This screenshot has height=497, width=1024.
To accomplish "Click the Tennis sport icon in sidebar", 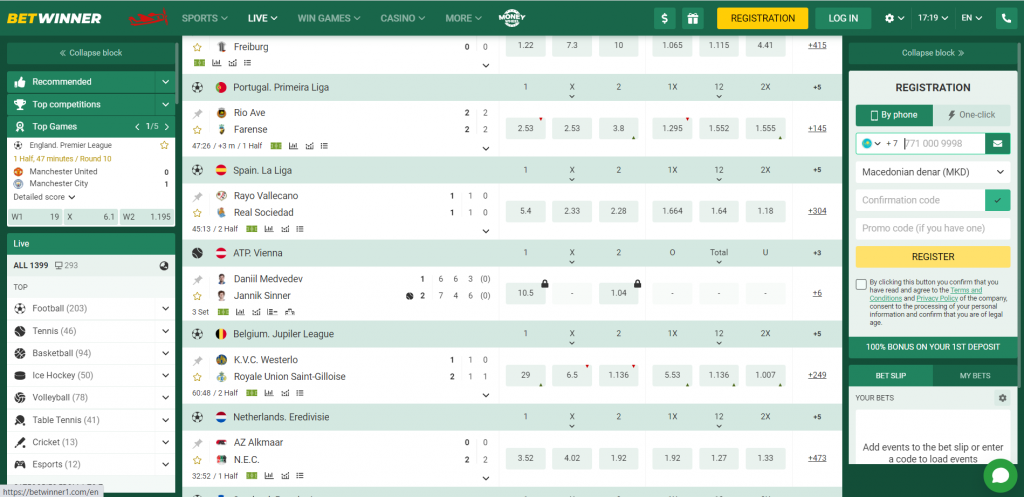I will pos(20,331).
